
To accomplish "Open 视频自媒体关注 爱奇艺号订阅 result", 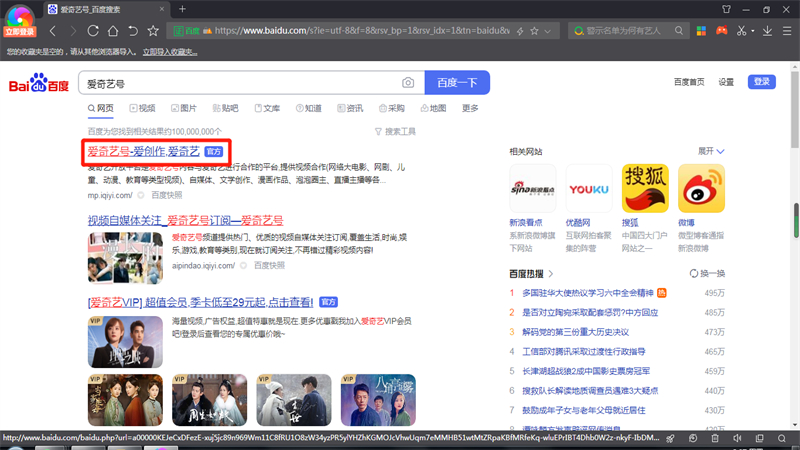I will tap(185, 220).
